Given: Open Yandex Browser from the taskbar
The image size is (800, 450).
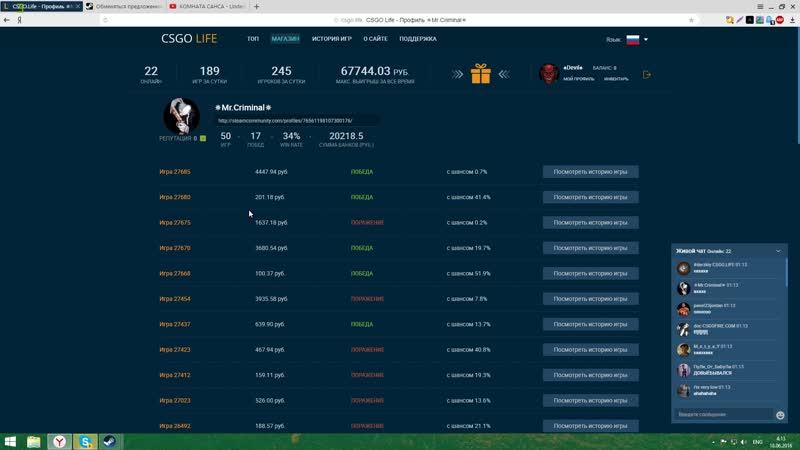Looking at the screenshot, I should [x=59, y=441].
